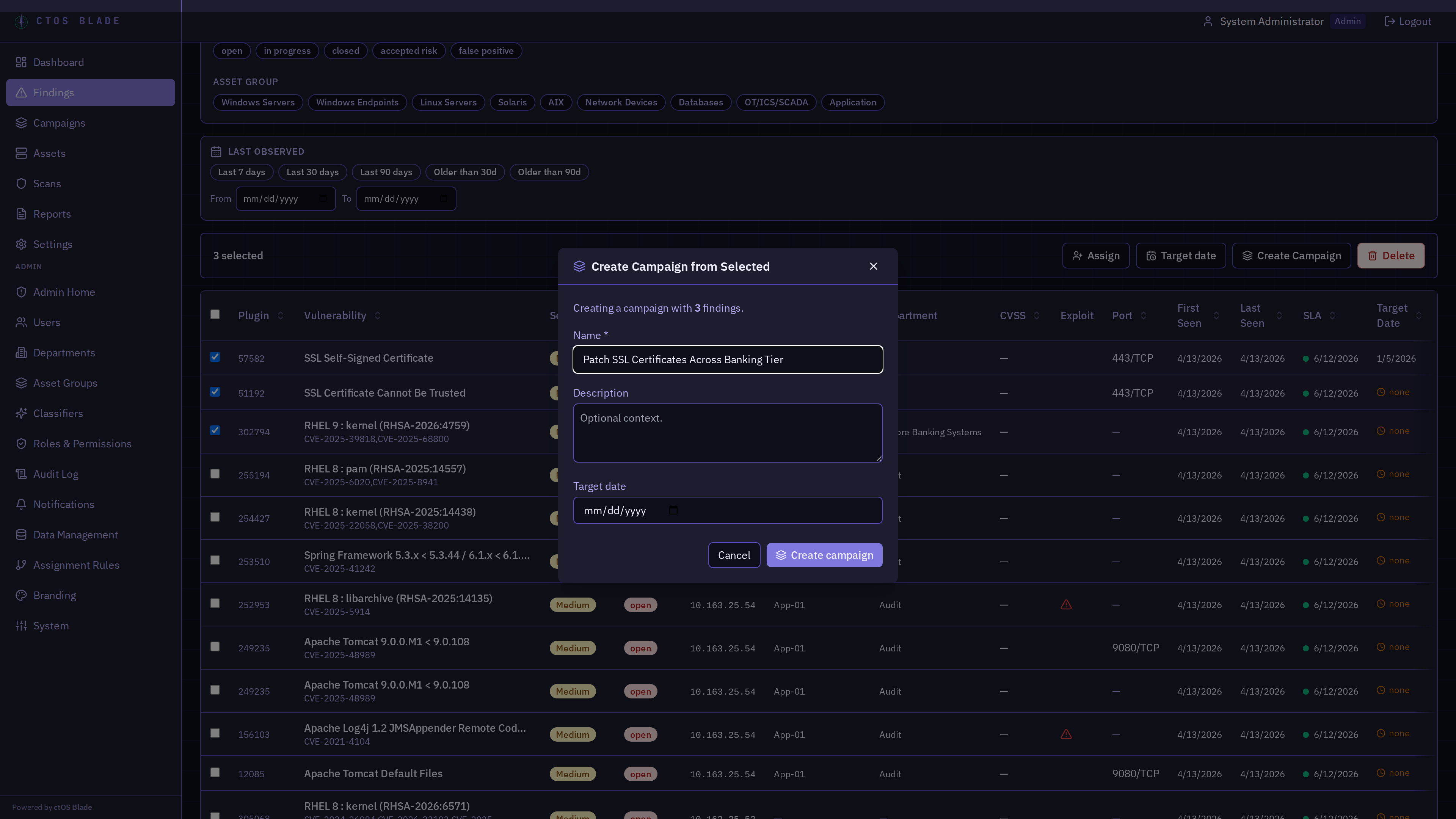The height and width of the screenshot is (819, 1456).
Task: Uncheck the RHEL 9 kernel row checkbox
Action: (x=215, y=430)
